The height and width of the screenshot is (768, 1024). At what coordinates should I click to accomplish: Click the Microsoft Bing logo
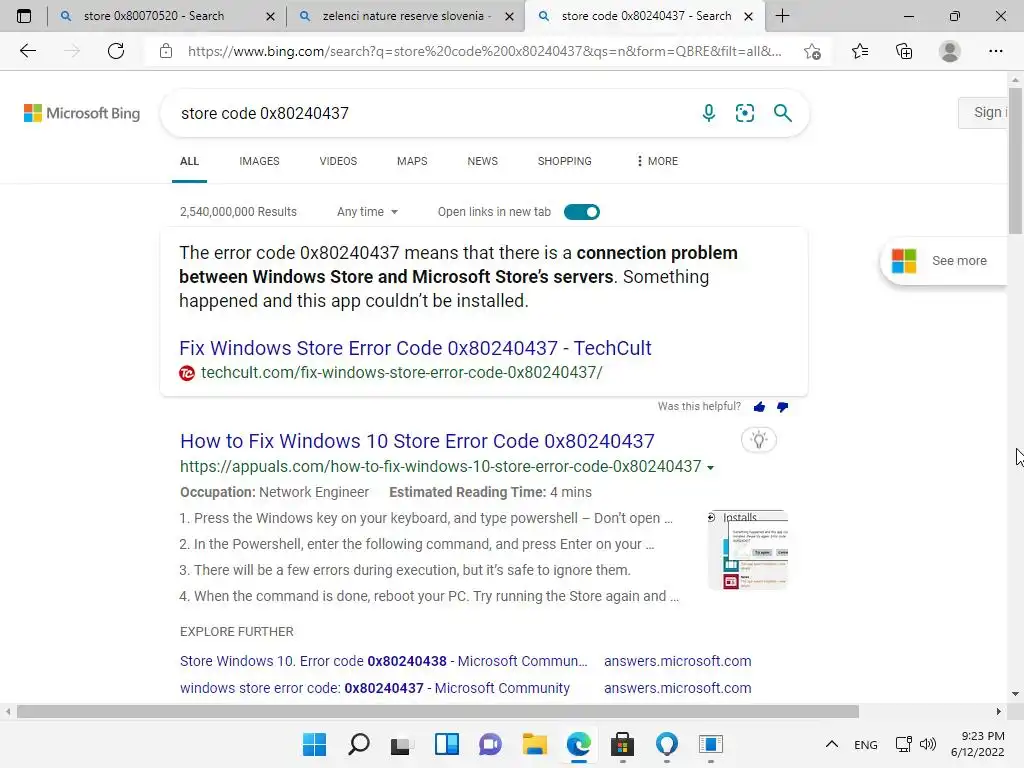tap(82, 113)
